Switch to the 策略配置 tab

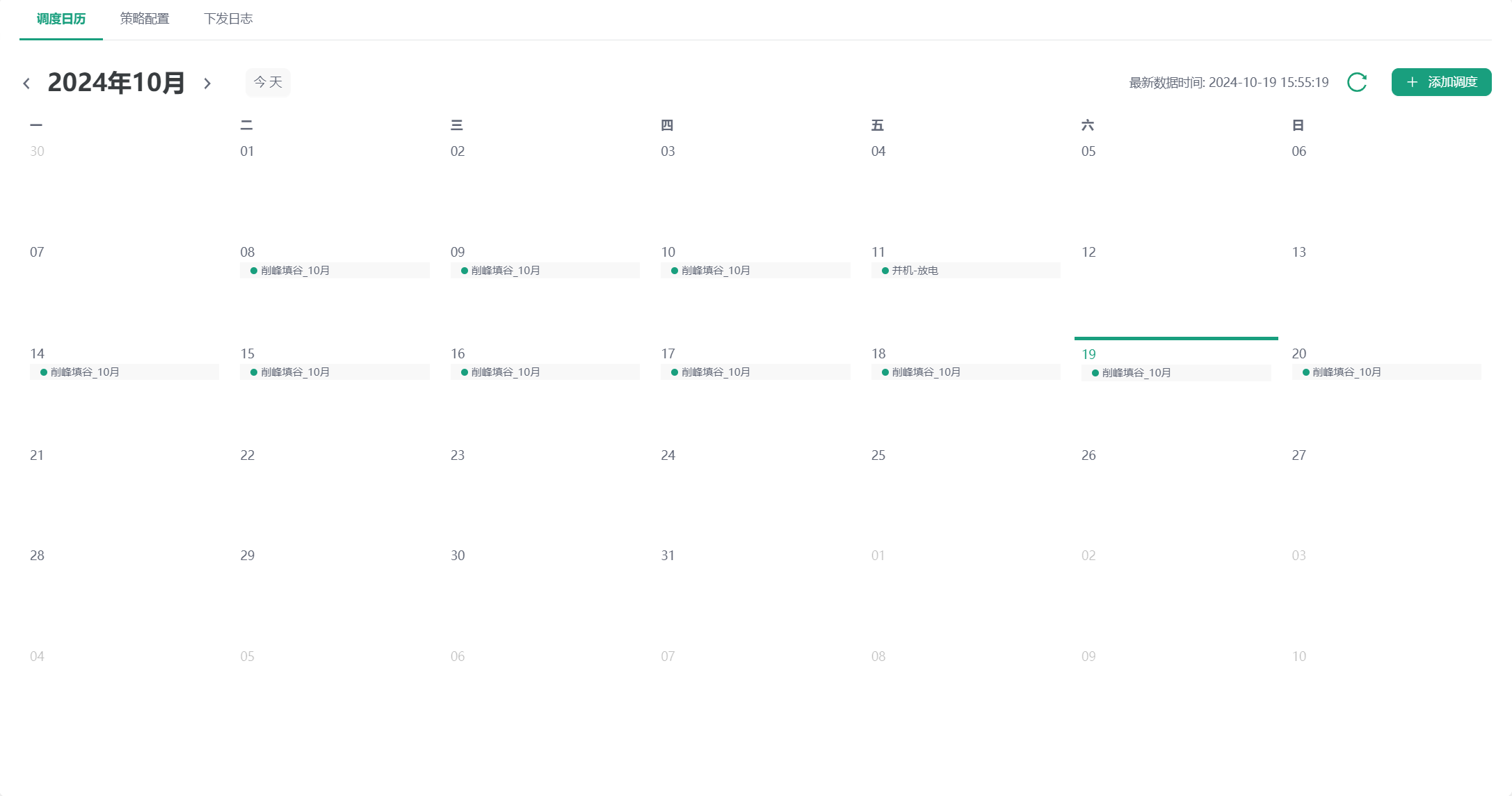pyautogui.click(x=145, y=19)
